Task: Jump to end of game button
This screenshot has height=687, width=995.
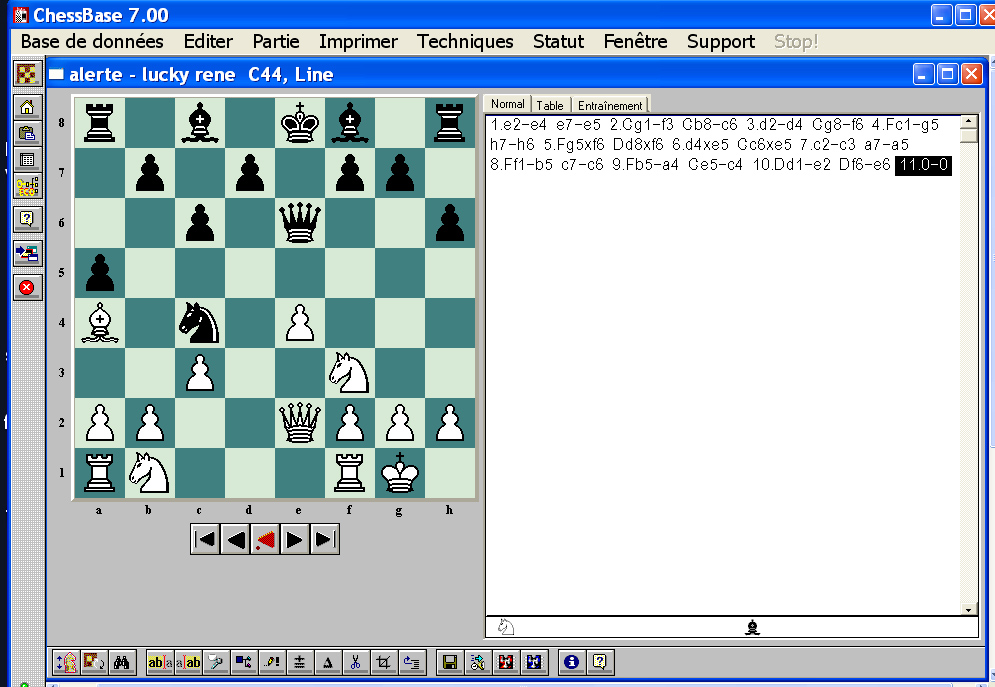Action: [324, 539]
